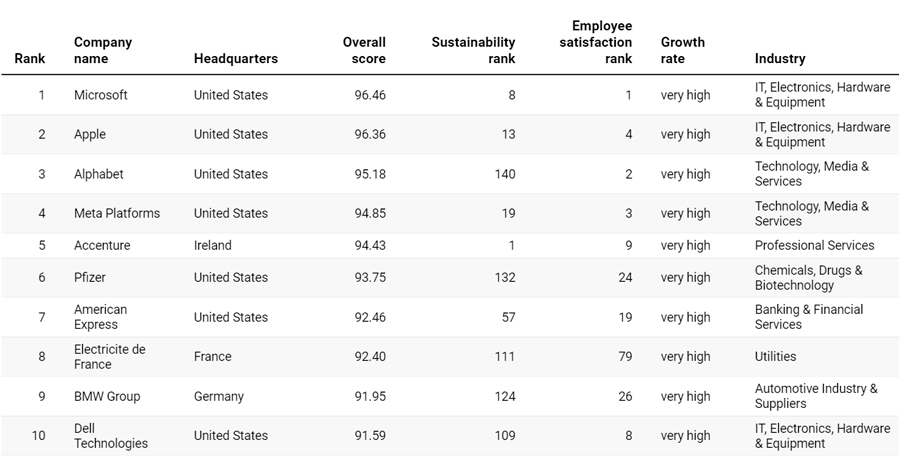This screenshot has width=900, height=456.
Task: Click the Growth rate column header
Action: tap(683, 50)
